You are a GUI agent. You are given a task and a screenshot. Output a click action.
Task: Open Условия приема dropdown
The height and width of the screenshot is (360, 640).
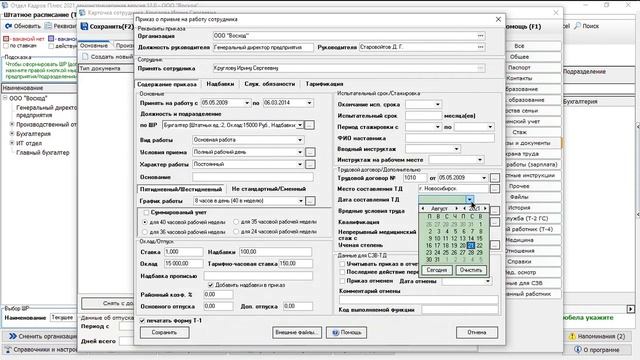tap(300, 152)
